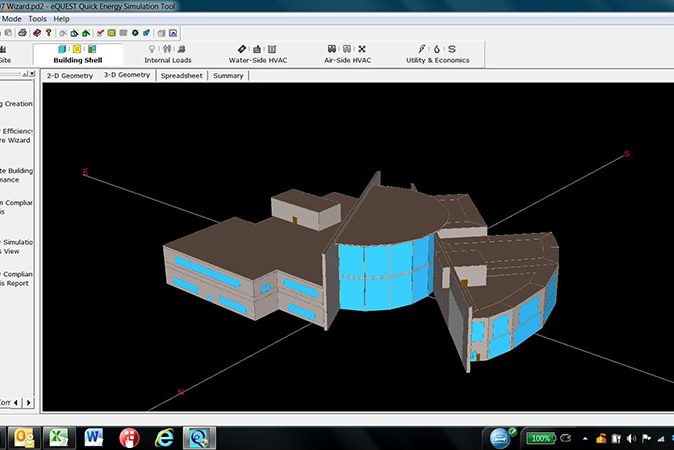Open Excel from the taskbar
Image resolution: width=674 pixels, height=450 pixels.
[59, 437]
